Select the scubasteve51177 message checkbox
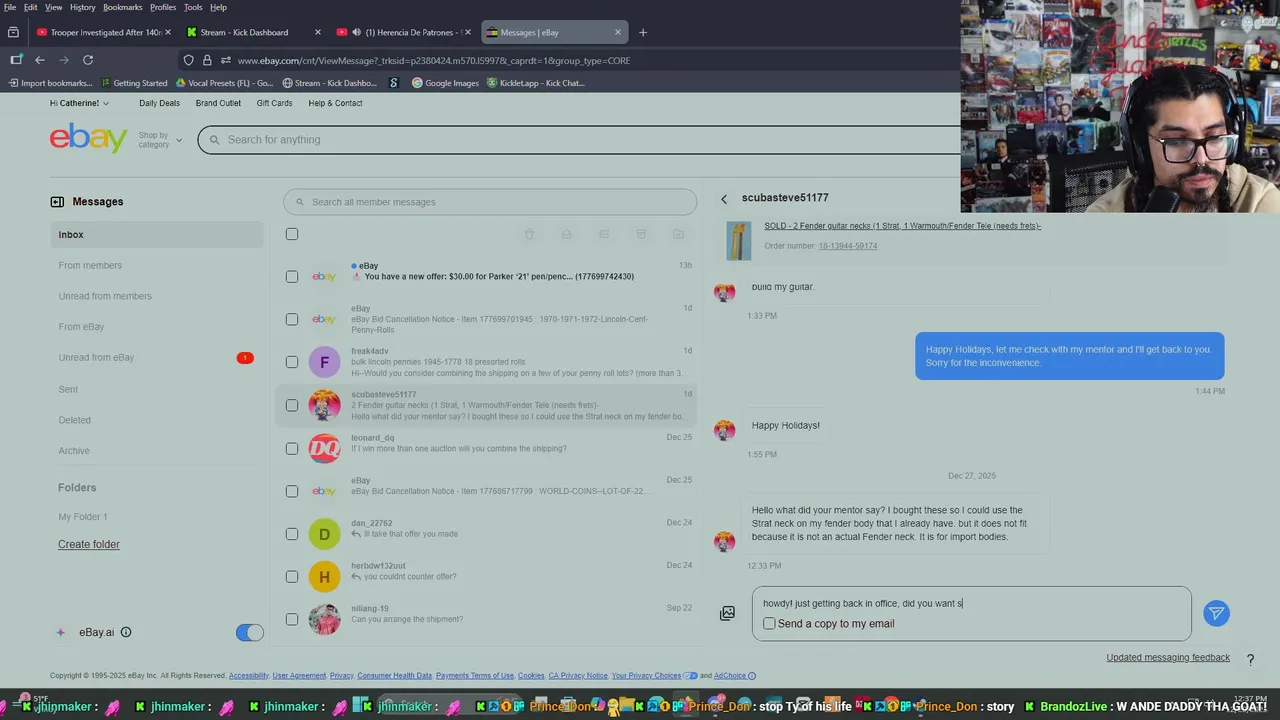The width and height of the screenshot is (1280, 720). coord(292,405)
